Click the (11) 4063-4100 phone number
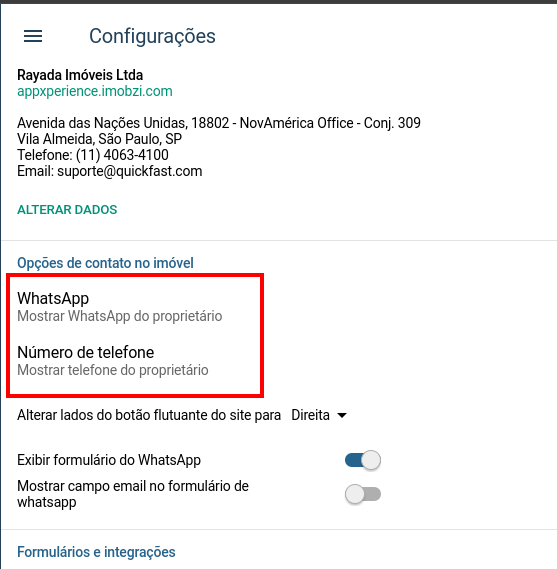 click(x=122, y=155)
